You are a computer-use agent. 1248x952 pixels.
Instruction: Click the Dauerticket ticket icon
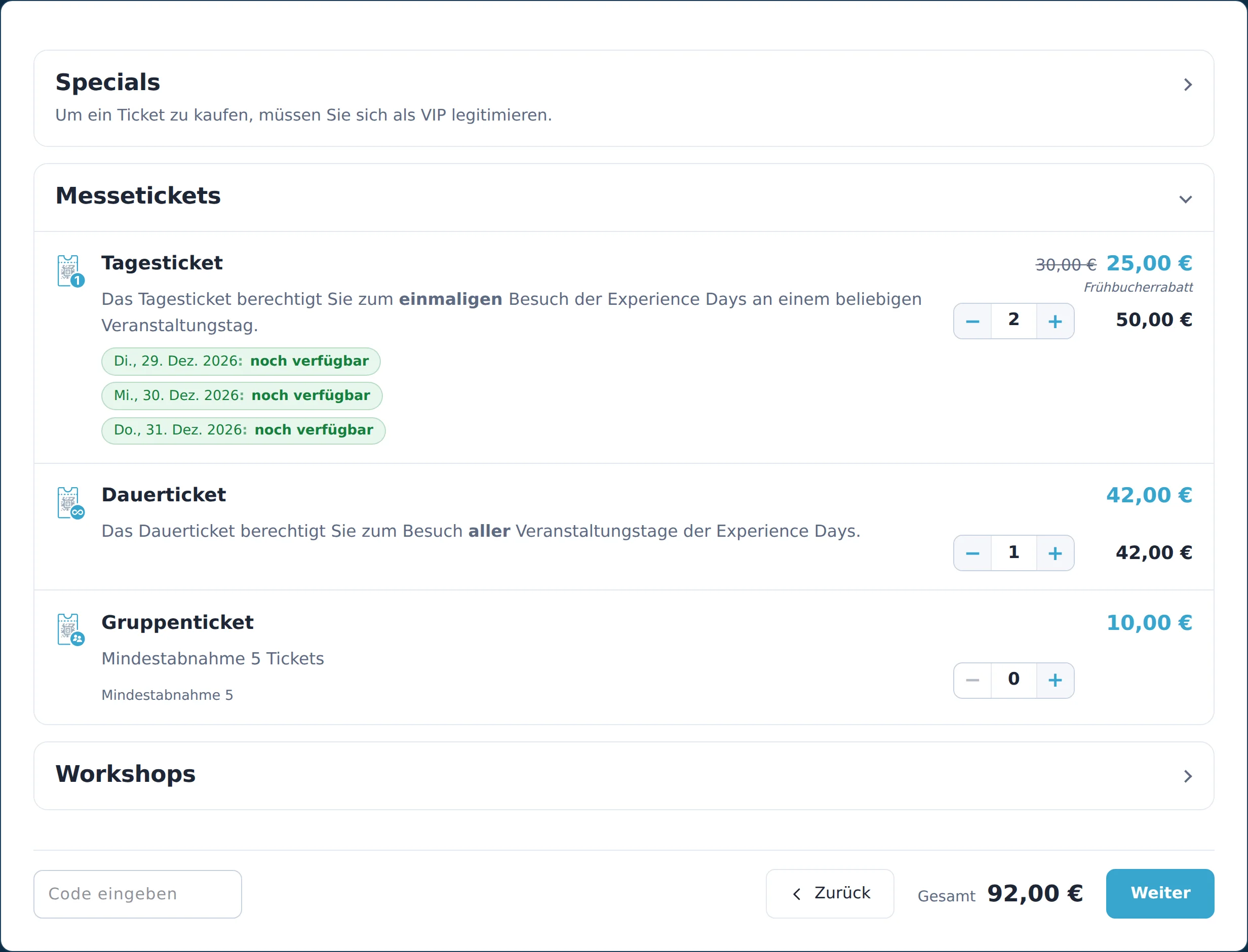[71, 503]
